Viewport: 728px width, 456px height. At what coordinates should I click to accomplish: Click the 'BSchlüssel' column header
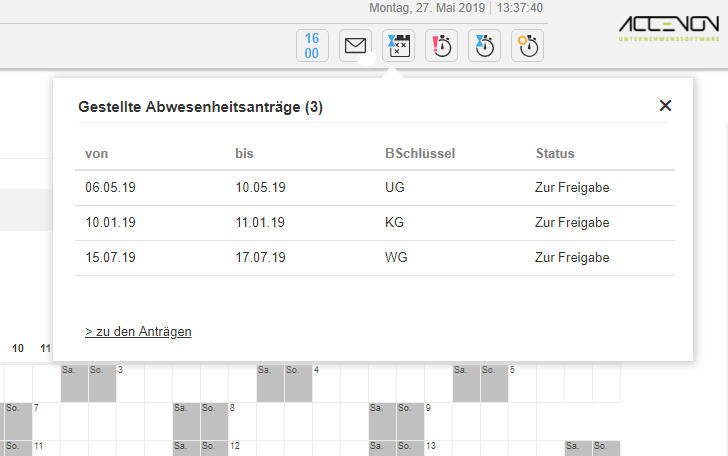tap(419, 153)
